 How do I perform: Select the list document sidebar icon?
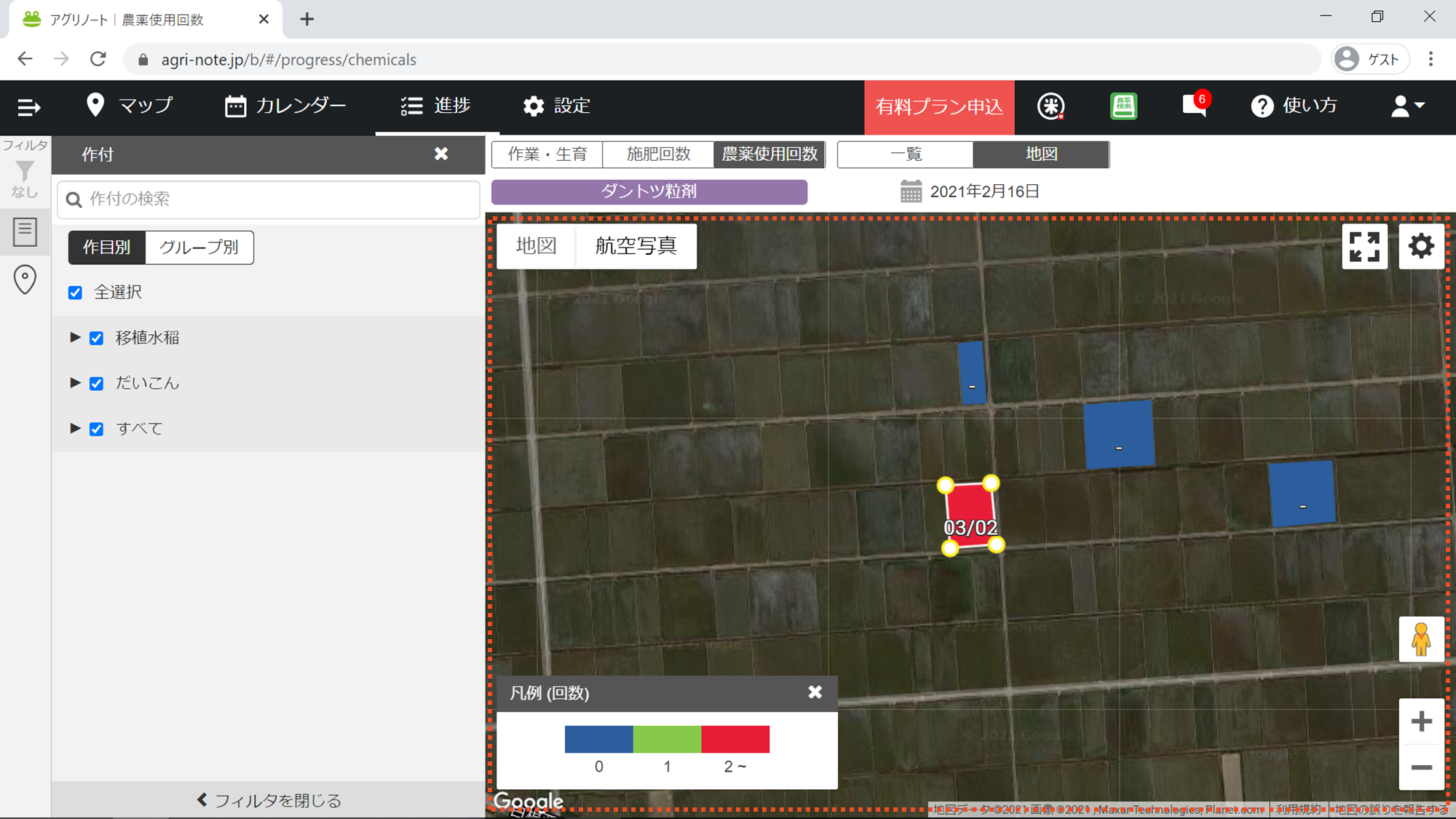click(x=25, y=232)
